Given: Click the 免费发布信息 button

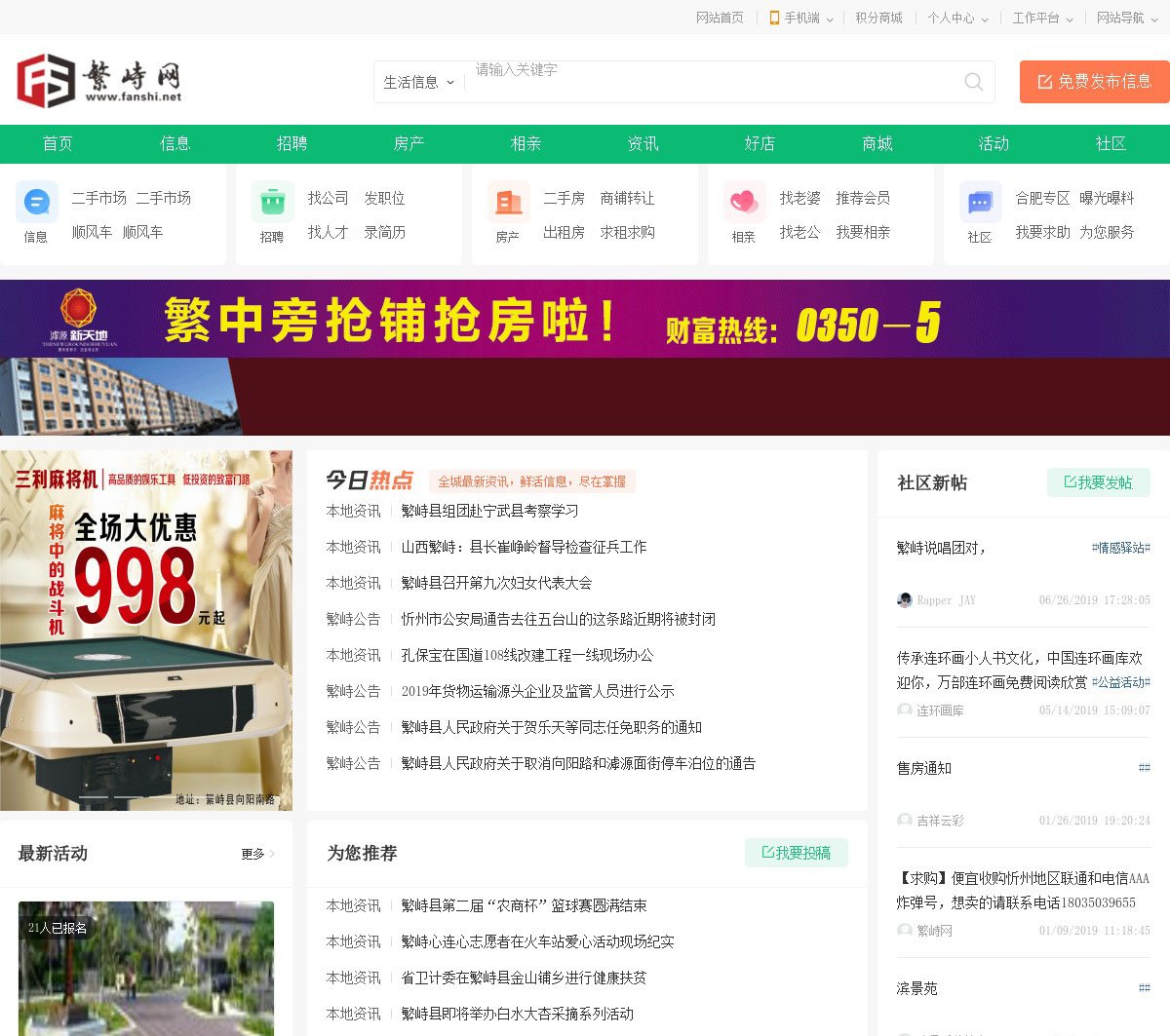Looking at the screenshot, I should point(1094,82).
